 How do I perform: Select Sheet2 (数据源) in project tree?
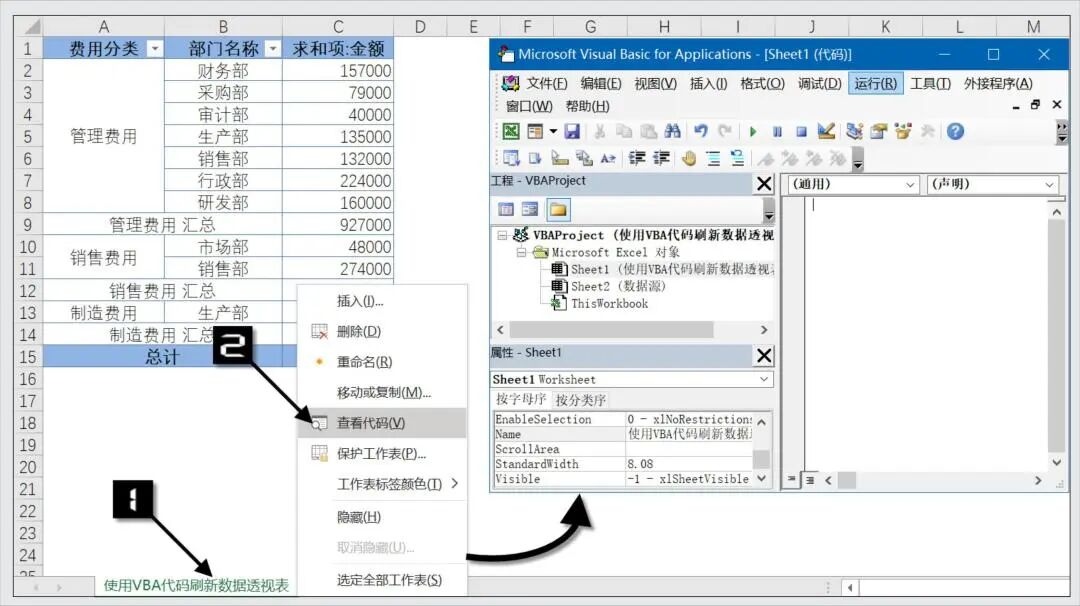[x=608, y=286]
